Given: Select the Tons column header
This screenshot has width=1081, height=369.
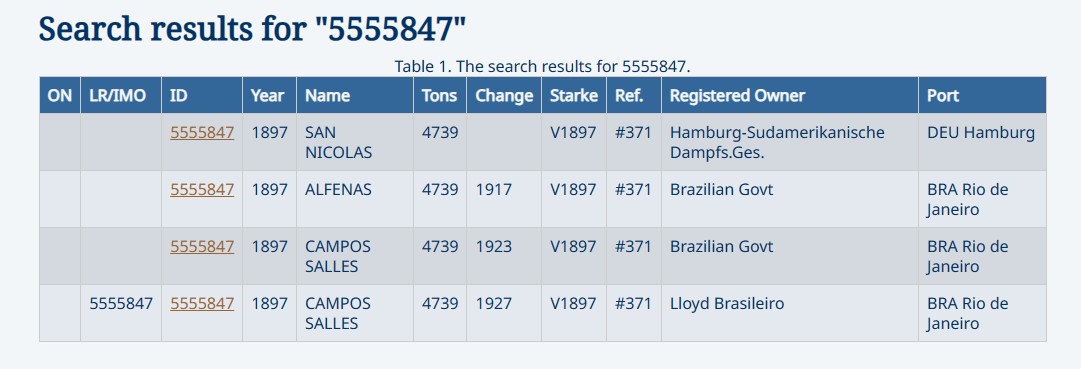Looking at the screenshot, I should (x=440, y=95).
